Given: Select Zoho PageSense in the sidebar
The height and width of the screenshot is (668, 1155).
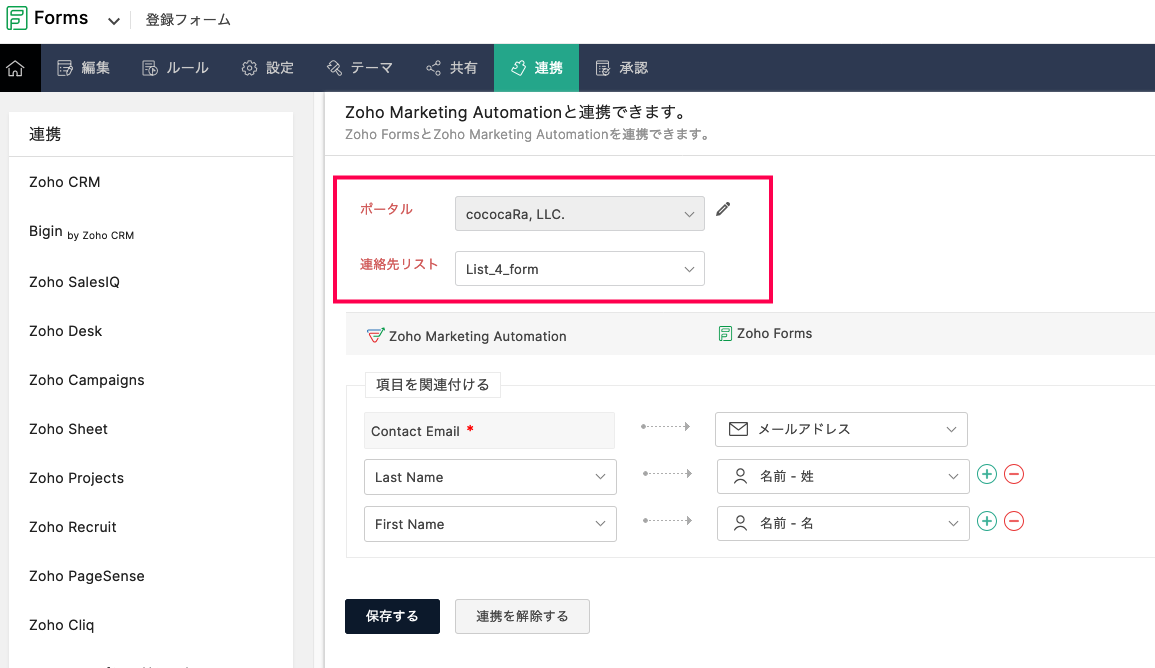Looking at the screenshot, I should tap(87, 576).
